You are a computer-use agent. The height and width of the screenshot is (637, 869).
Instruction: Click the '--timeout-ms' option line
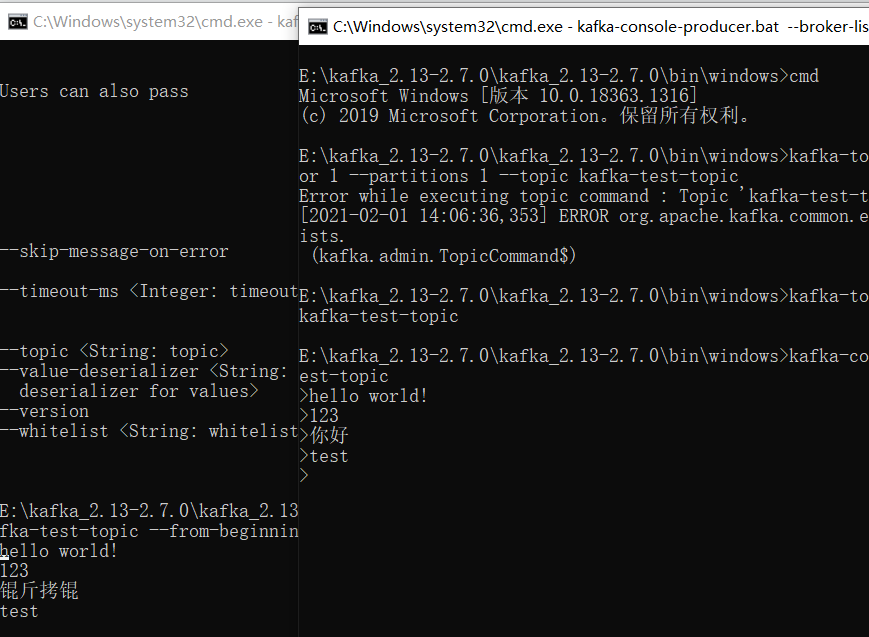[x=149, y=291]
